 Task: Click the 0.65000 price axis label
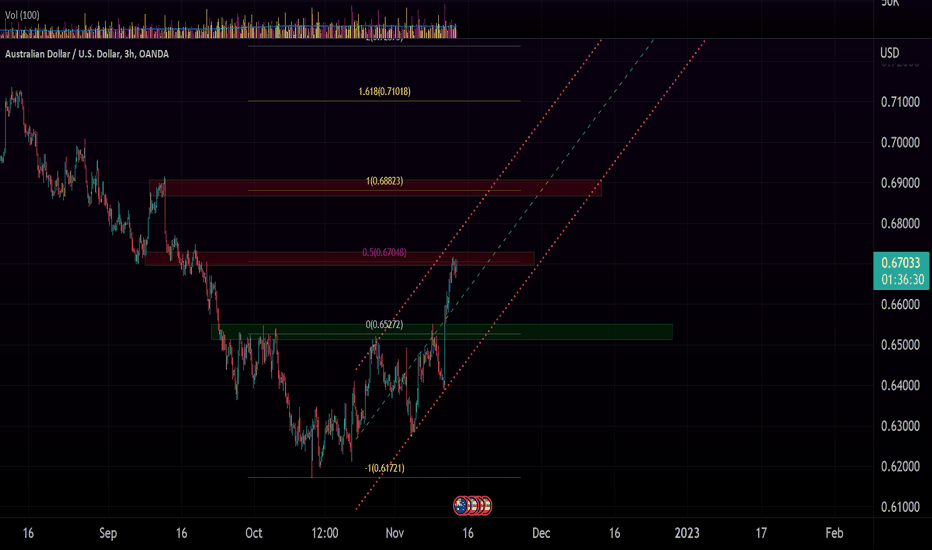900,345
